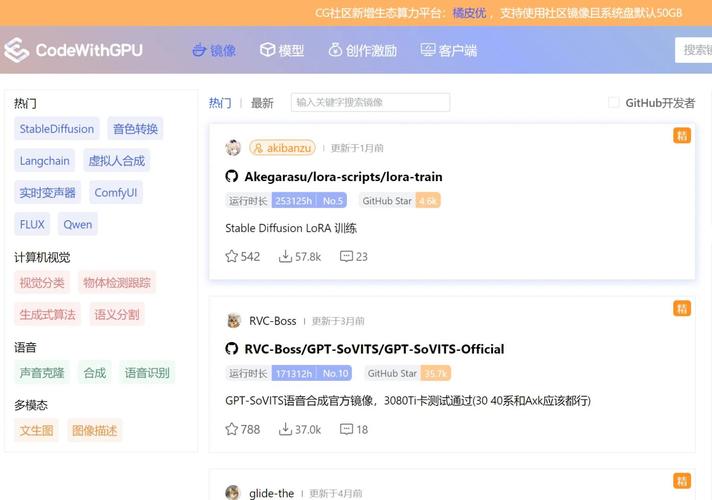Open the akibanzu author badge
The width and height of the screenshot is (712, 500).
[x=282, y=148]
